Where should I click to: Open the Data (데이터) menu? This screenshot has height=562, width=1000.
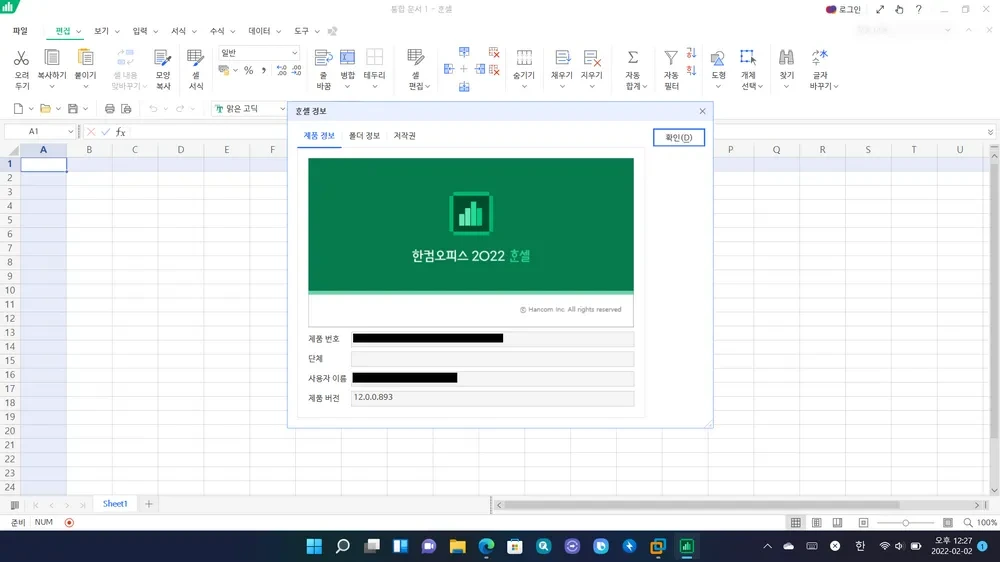pyautogui.click(x=259, y=31)
